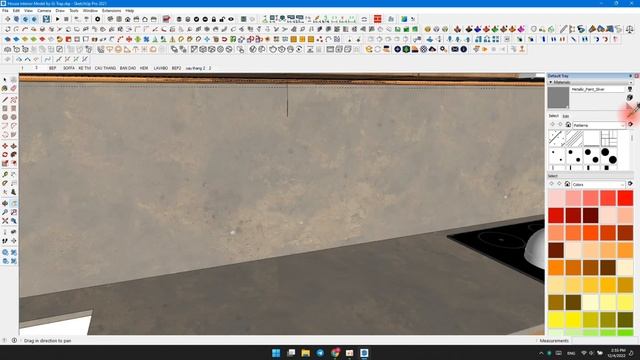The height and width of the screenshot is (360, 640).
Task: Pin the Default Tray panel
Action: (631, 76)
